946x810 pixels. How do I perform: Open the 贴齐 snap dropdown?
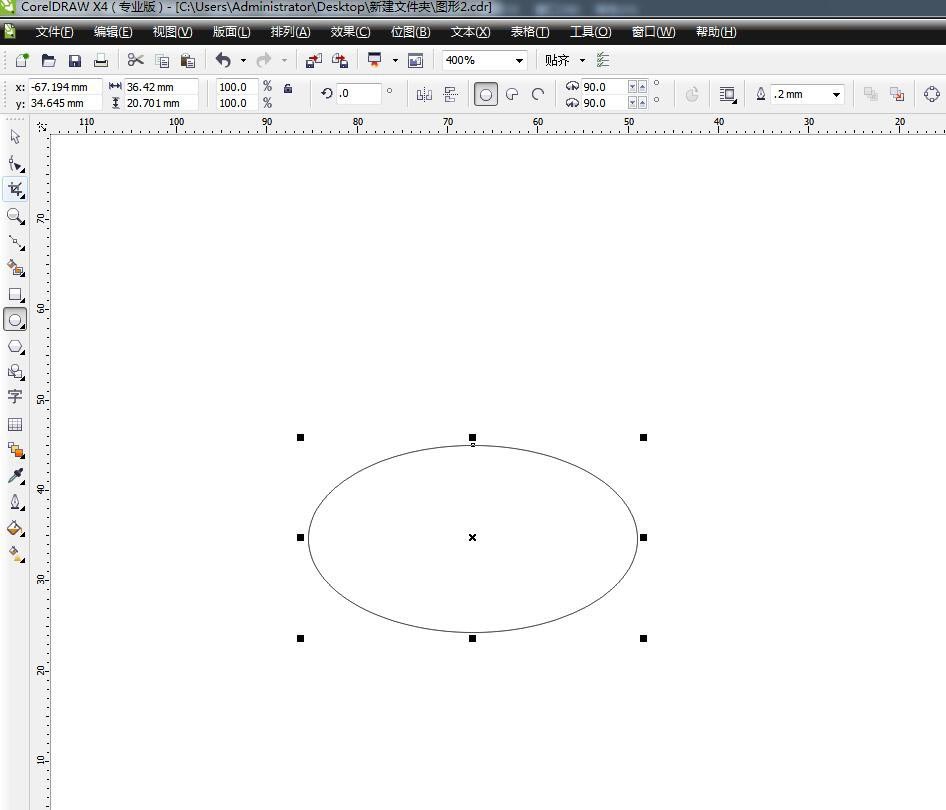(582, 61)
